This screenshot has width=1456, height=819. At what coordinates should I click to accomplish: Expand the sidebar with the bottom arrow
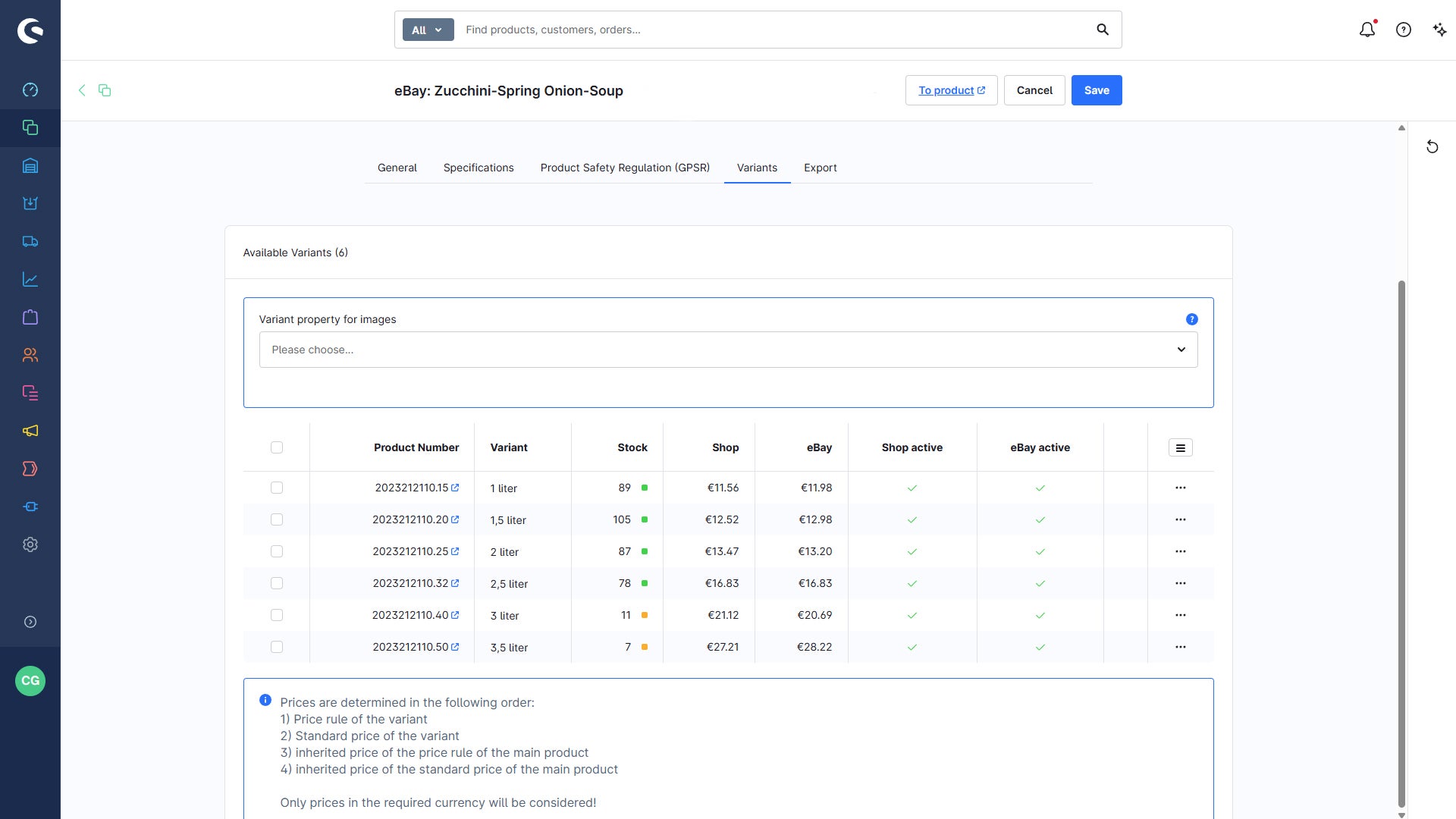click(x=30, y=622)
